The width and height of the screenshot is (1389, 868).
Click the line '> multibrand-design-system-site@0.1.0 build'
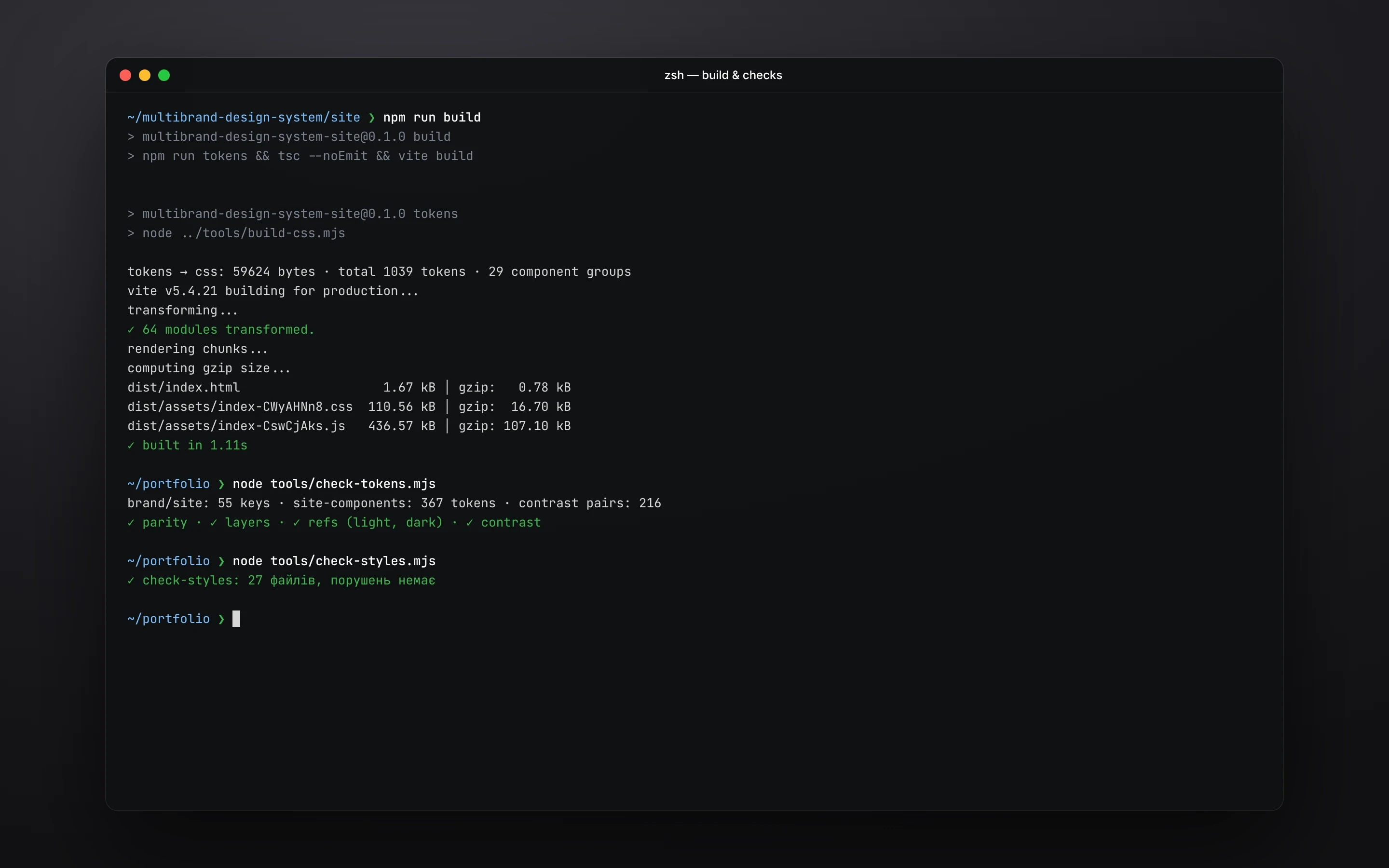pyautogui.click(x=289, y=136)
